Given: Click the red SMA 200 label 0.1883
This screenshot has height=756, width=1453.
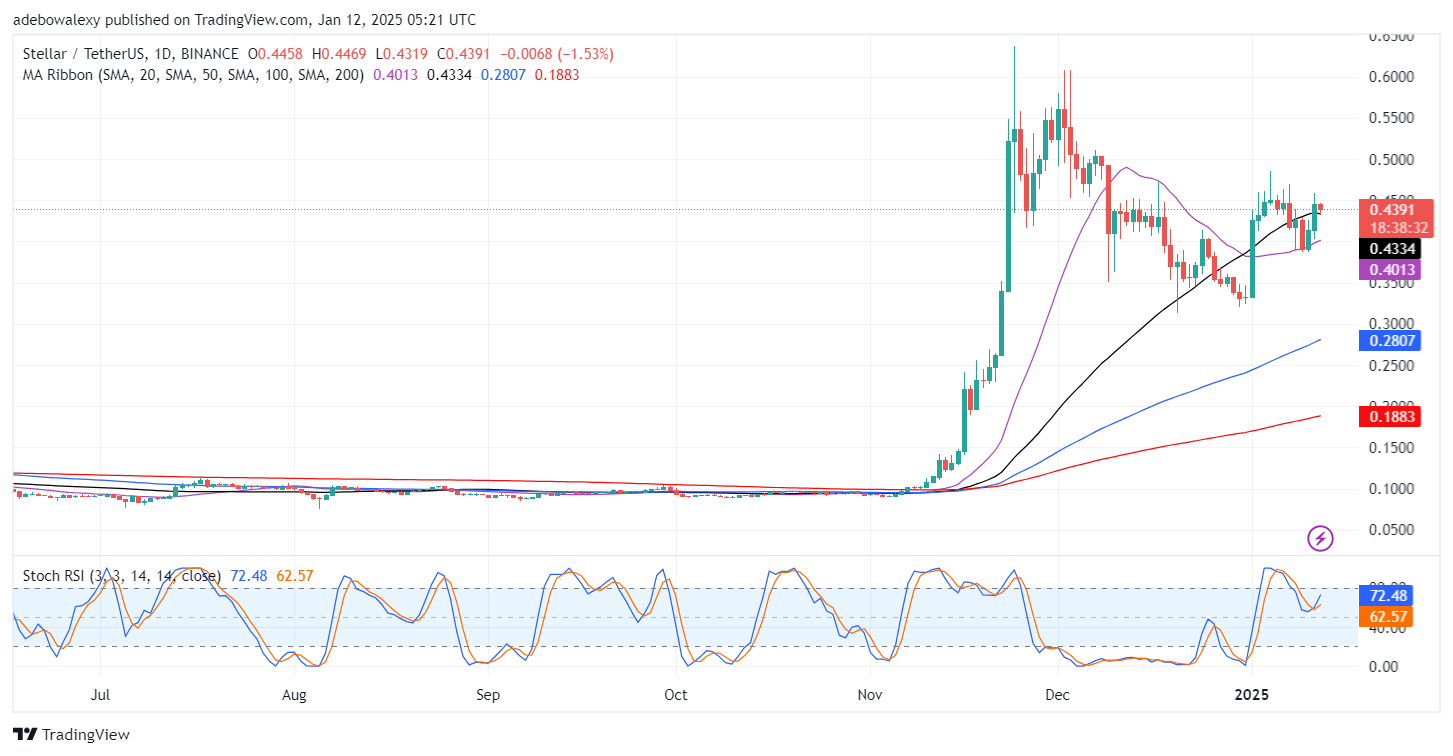Looking at the screenshot, I should pos(1389,416).
